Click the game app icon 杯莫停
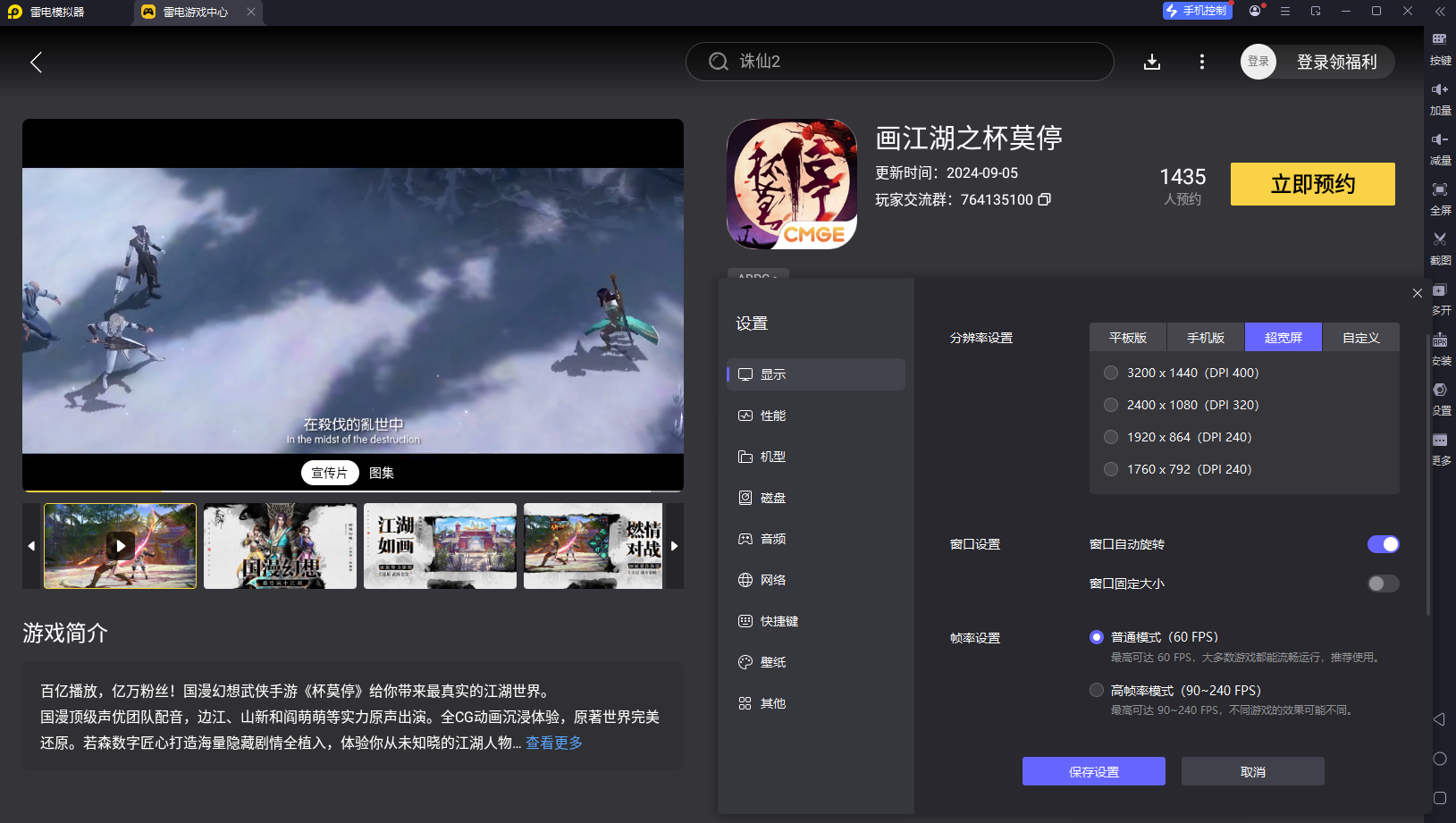This screenshot has width=1456, height=823. pyautogui.click(x=792, y=184)
